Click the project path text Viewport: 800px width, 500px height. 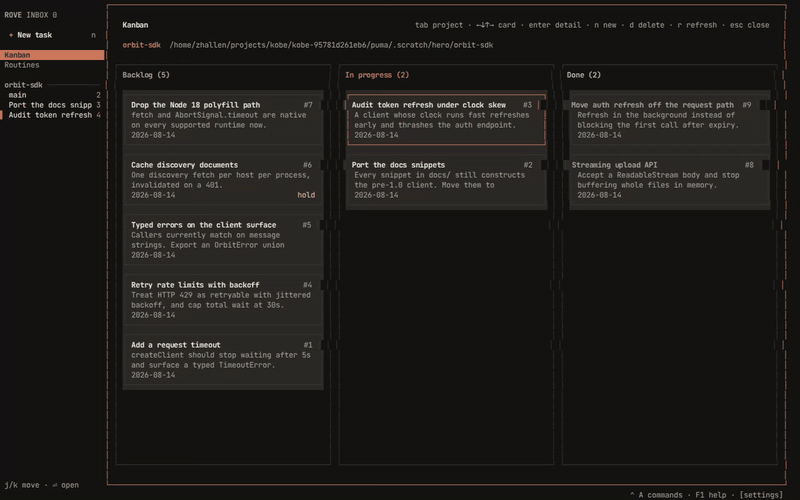click(331, 45)
